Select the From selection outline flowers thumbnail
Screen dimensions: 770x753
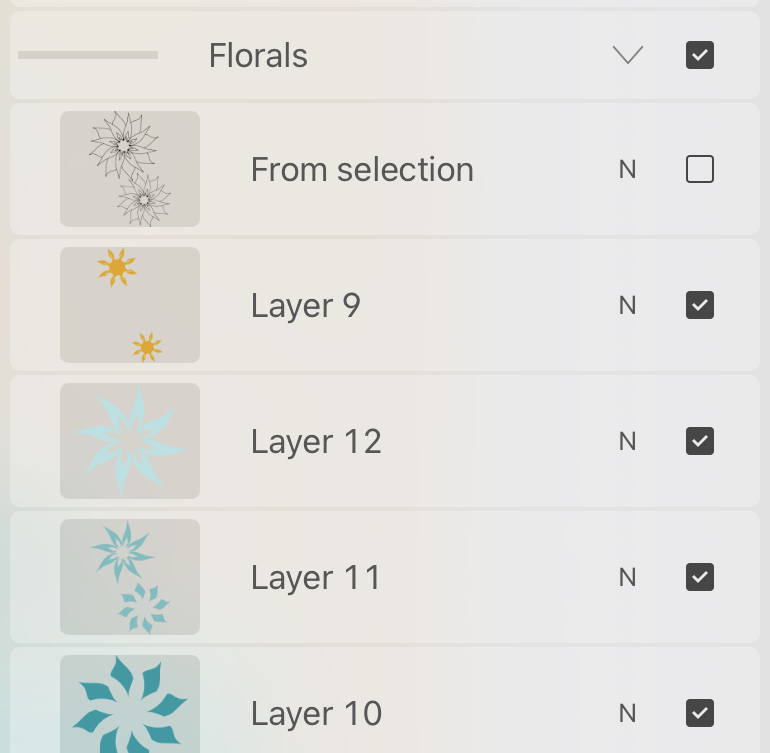coord(130,169)
